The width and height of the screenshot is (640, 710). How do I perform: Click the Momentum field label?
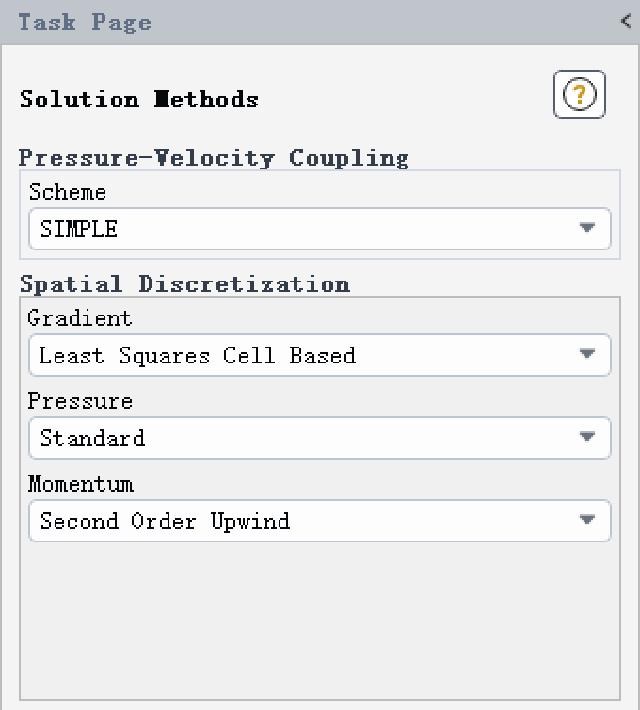[81, 484]
